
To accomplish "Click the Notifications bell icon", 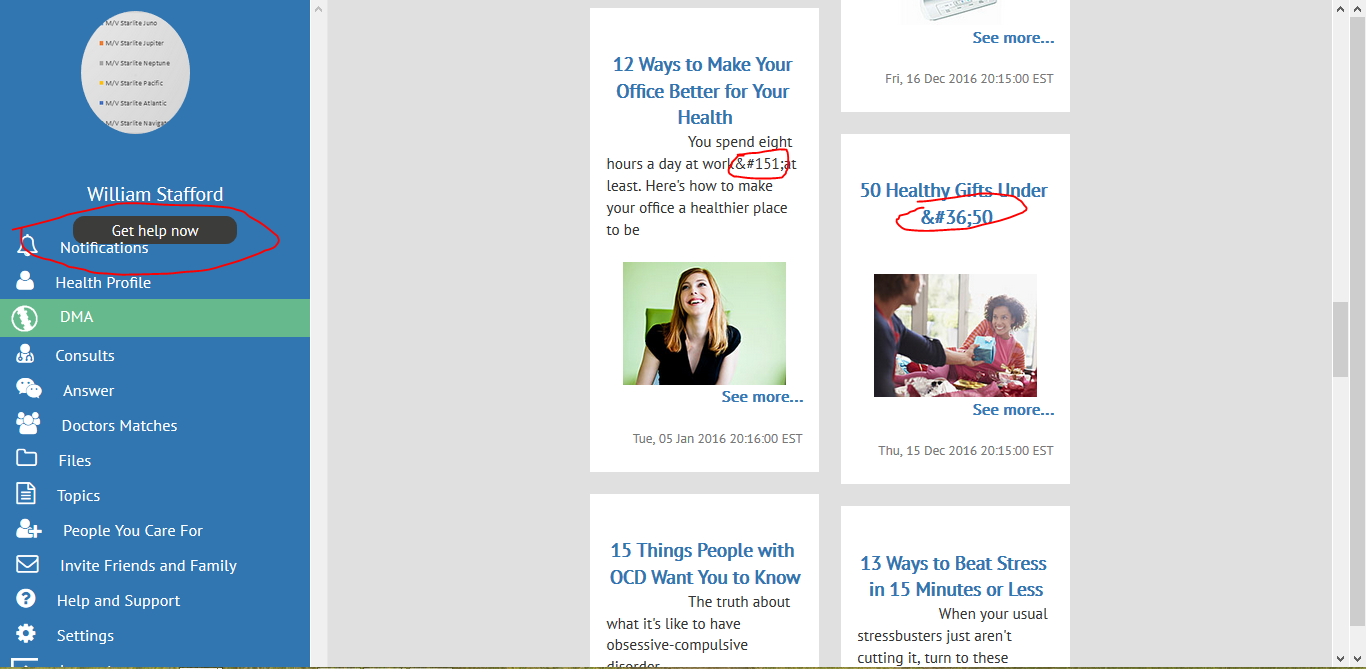I will point(28,246).
